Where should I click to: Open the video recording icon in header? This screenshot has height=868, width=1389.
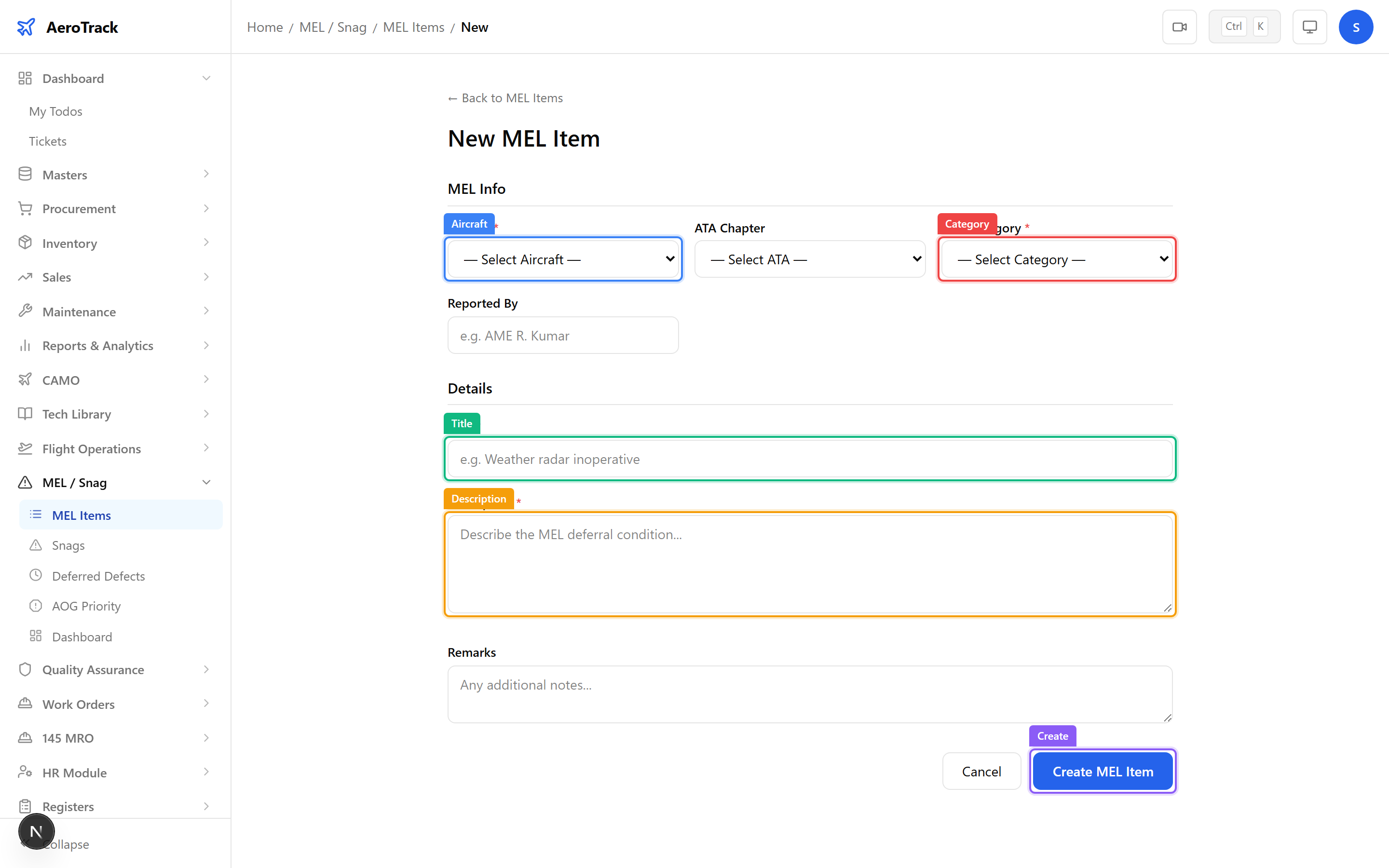[x=1180, y=27]
